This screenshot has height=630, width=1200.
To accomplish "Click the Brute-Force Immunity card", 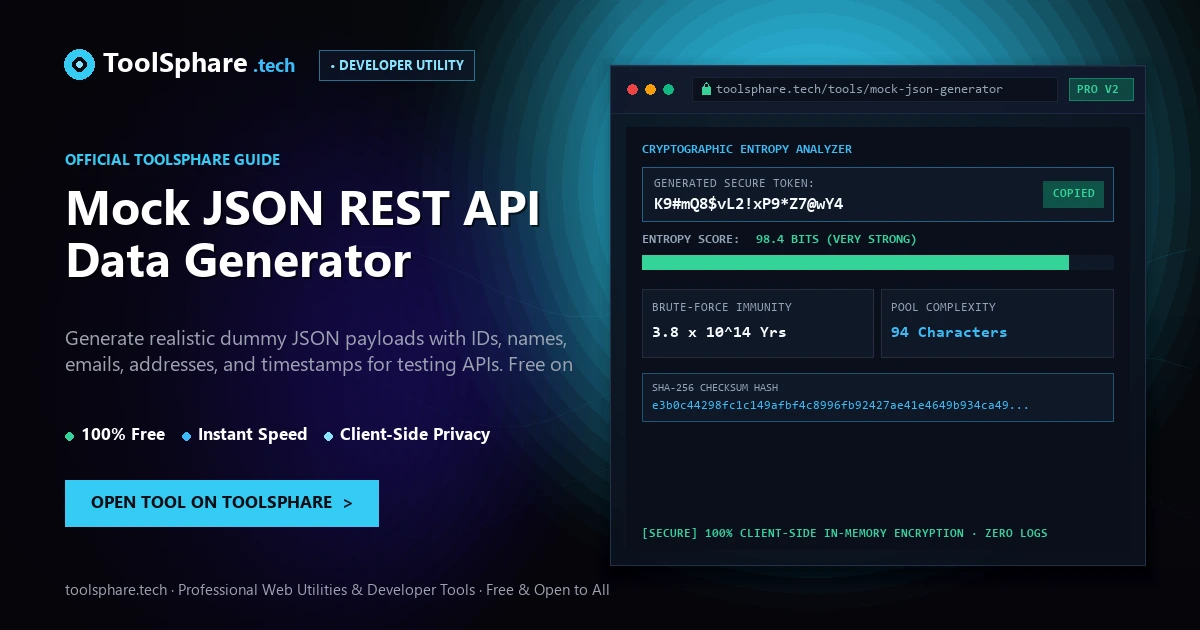I will tap(758, 323).
